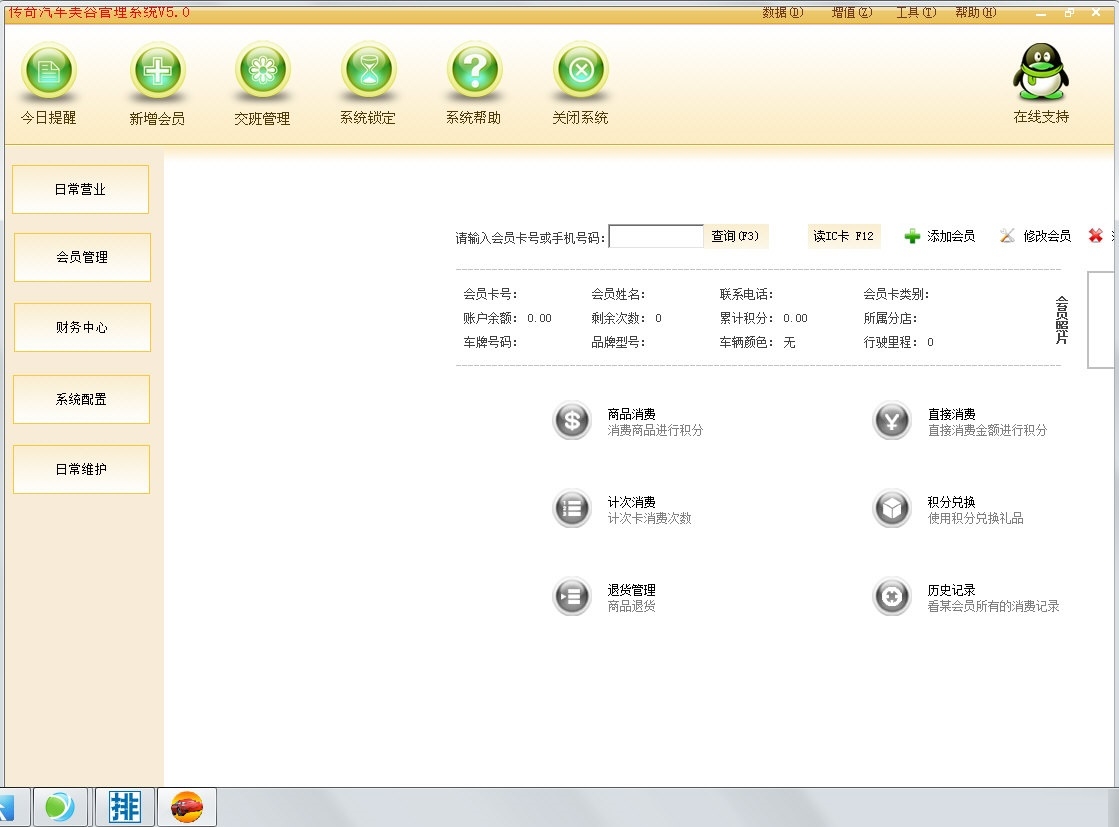Open the 今日提醒 reminder icon
Screen dimensions: 1119x827
(x=48, y=72)
